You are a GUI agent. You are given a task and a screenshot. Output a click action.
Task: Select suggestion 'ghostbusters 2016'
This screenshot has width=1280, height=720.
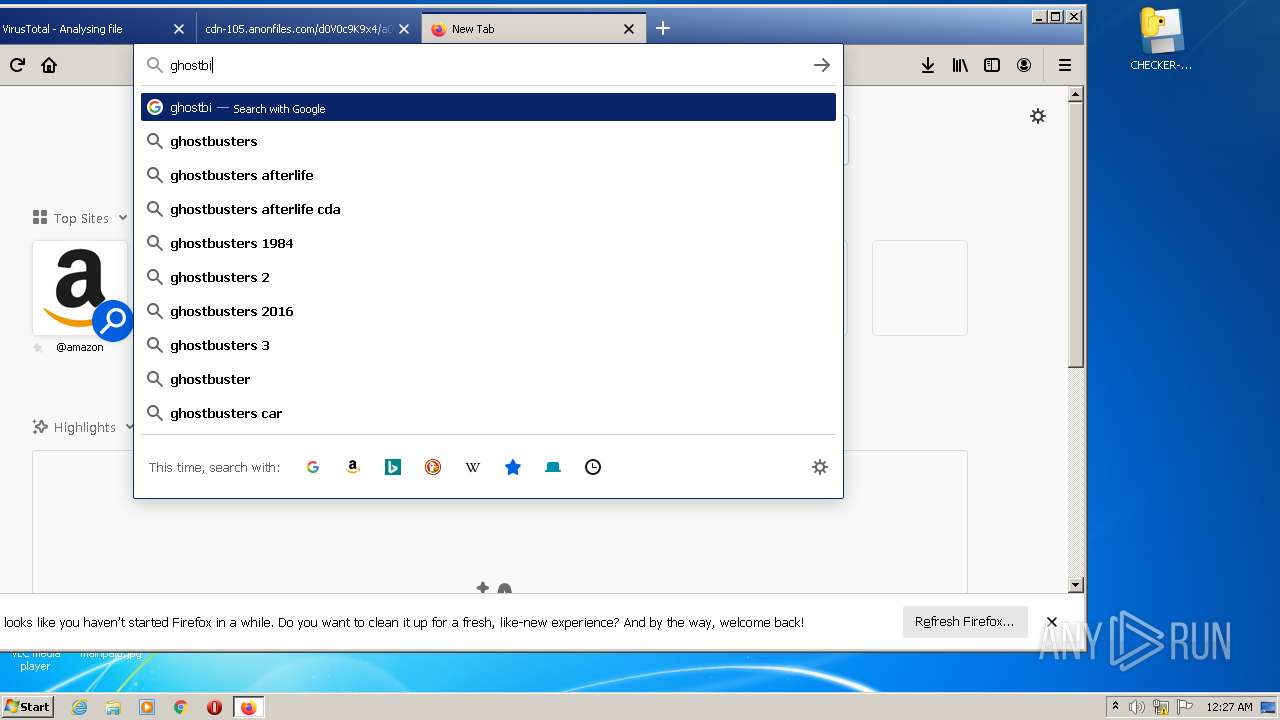[488, 311]
